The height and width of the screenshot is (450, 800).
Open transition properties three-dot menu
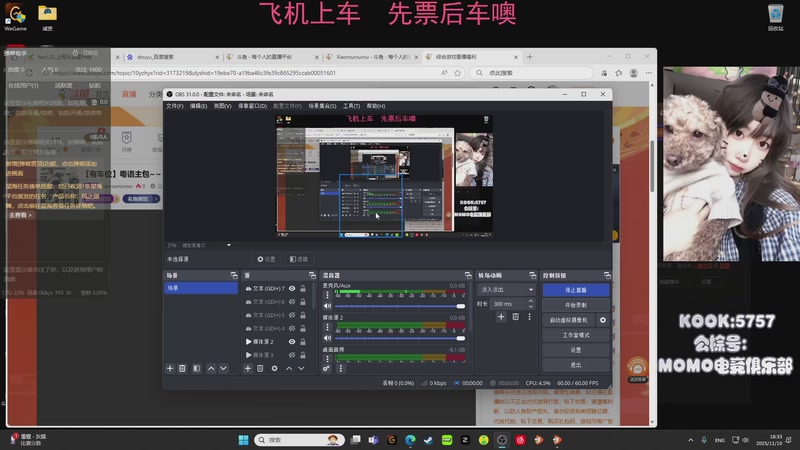coord(530,317)
